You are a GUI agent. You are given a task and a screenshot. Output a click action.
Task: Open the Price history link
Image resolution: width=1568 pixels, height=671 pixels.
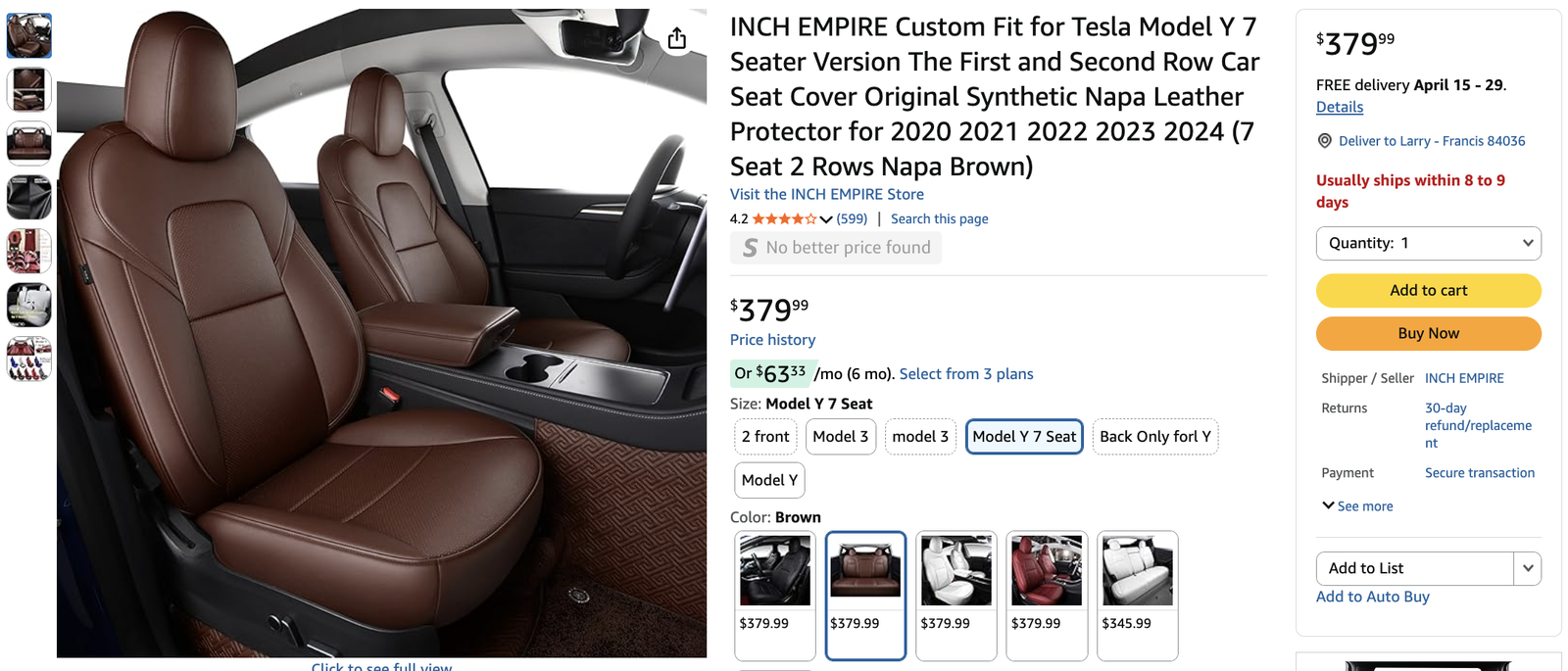coord(772,340)
